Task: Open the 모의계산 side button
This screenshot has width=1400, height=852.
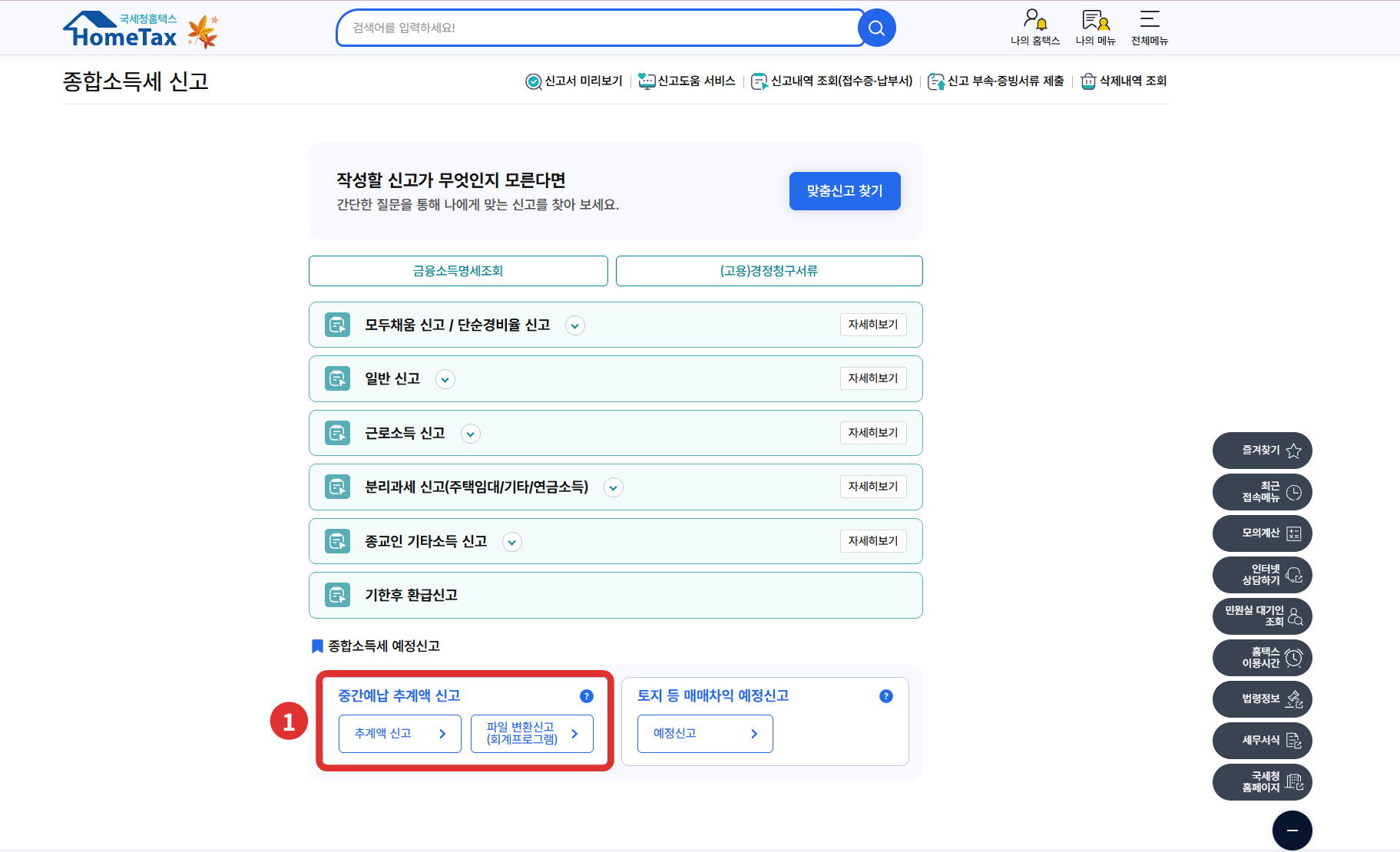Action: pyautogui.click(x=1262, y=533)
